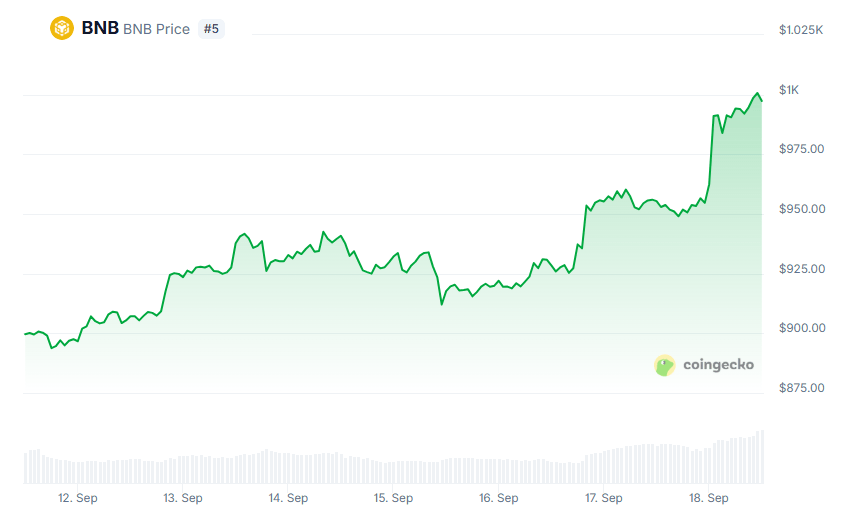The image size is (857, 525).
Task: Click the bold BNB title text
Action: pos(100,28)
